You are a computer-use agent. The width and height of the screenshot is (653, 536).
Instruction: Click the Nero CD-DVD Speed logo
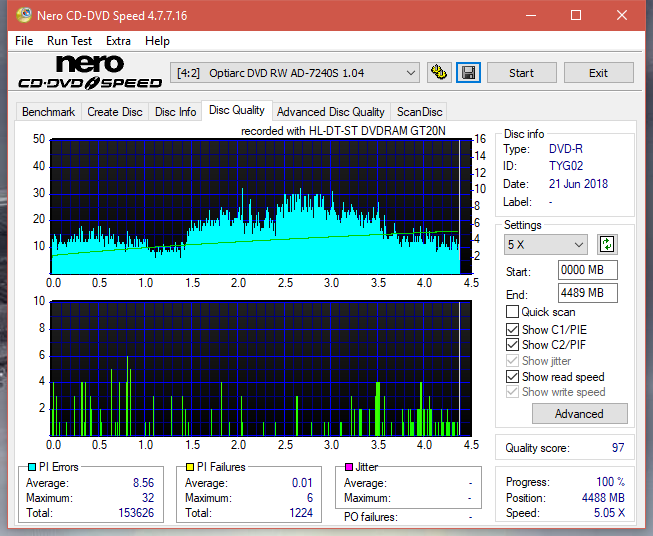(x=90, y=72)
